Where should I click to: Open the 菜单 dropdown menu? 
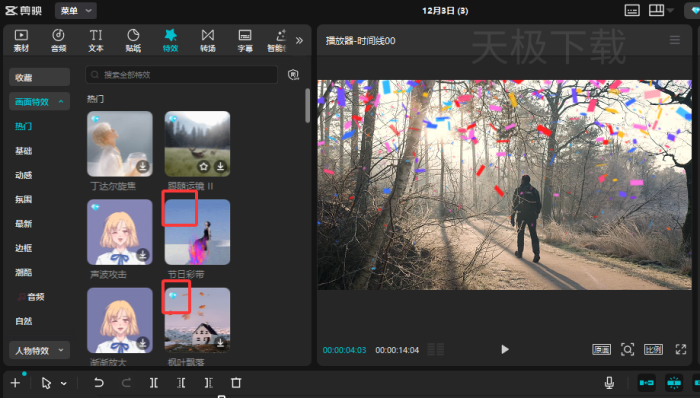pyautogui.click(x=76, y=11)
